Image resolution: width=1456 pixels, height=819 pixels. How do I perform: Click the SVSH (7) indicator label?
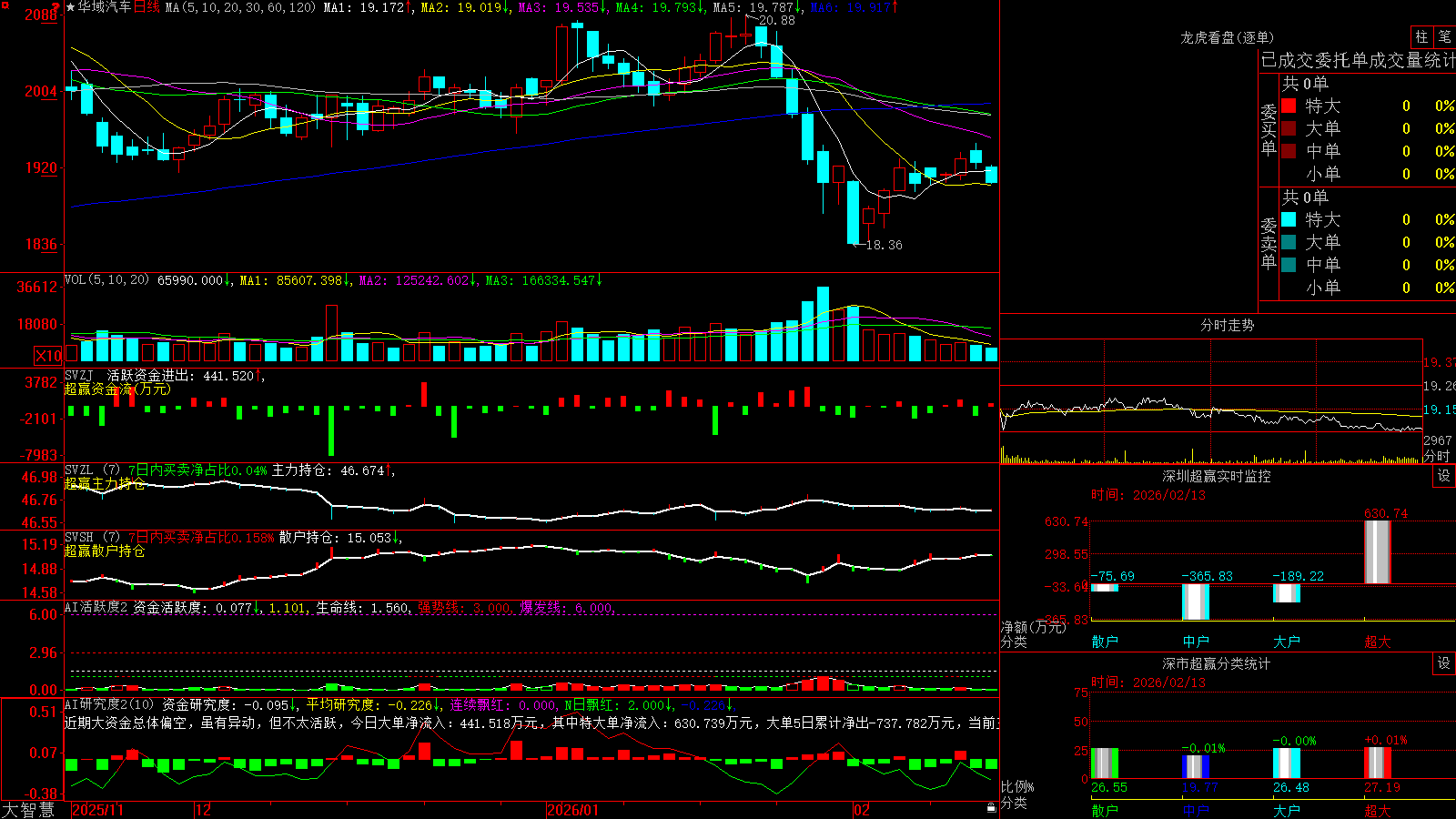(92, 538)
